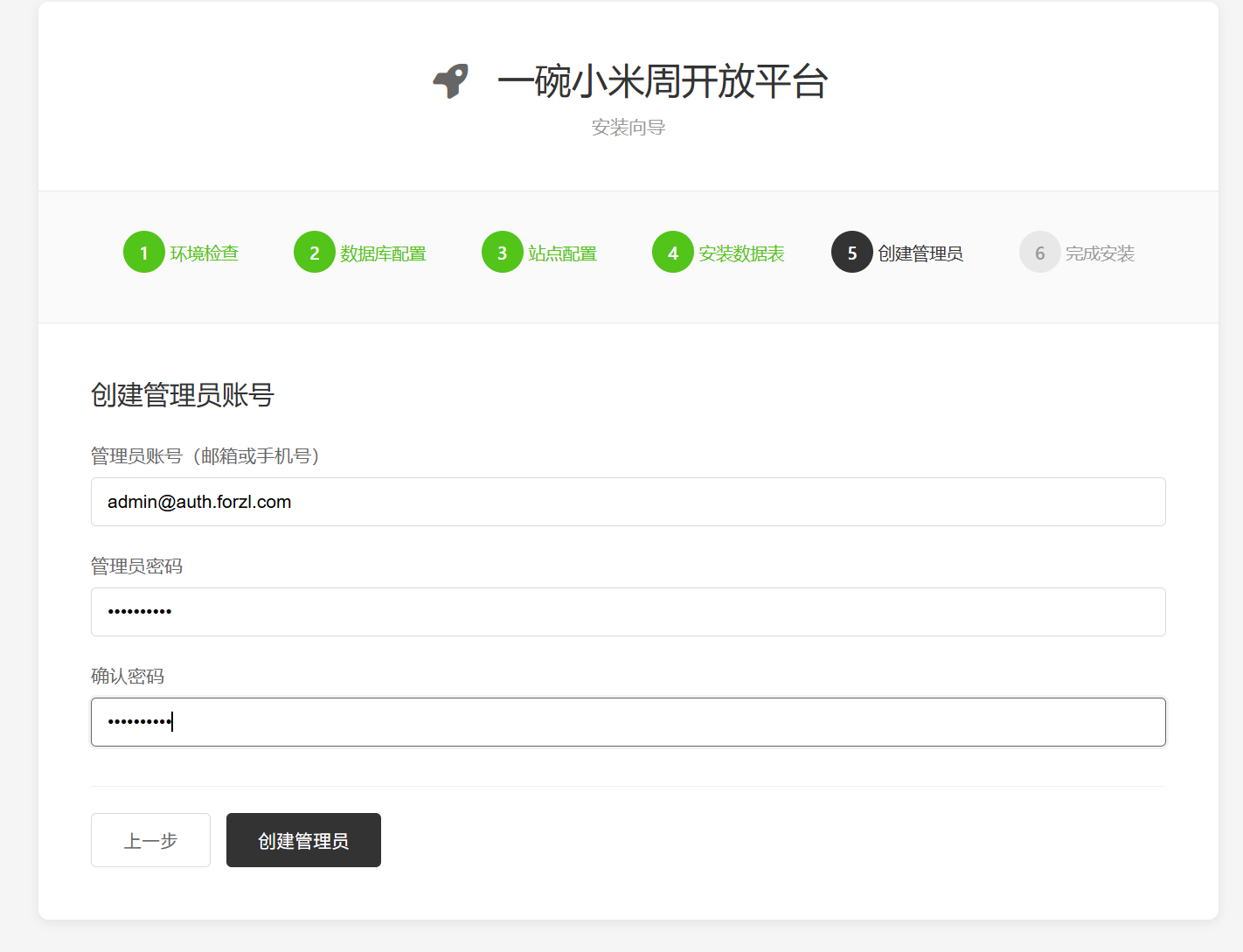The image size is (1243, 952).
Task: Click the step 2 green circle
Action: tap(315, 253)
